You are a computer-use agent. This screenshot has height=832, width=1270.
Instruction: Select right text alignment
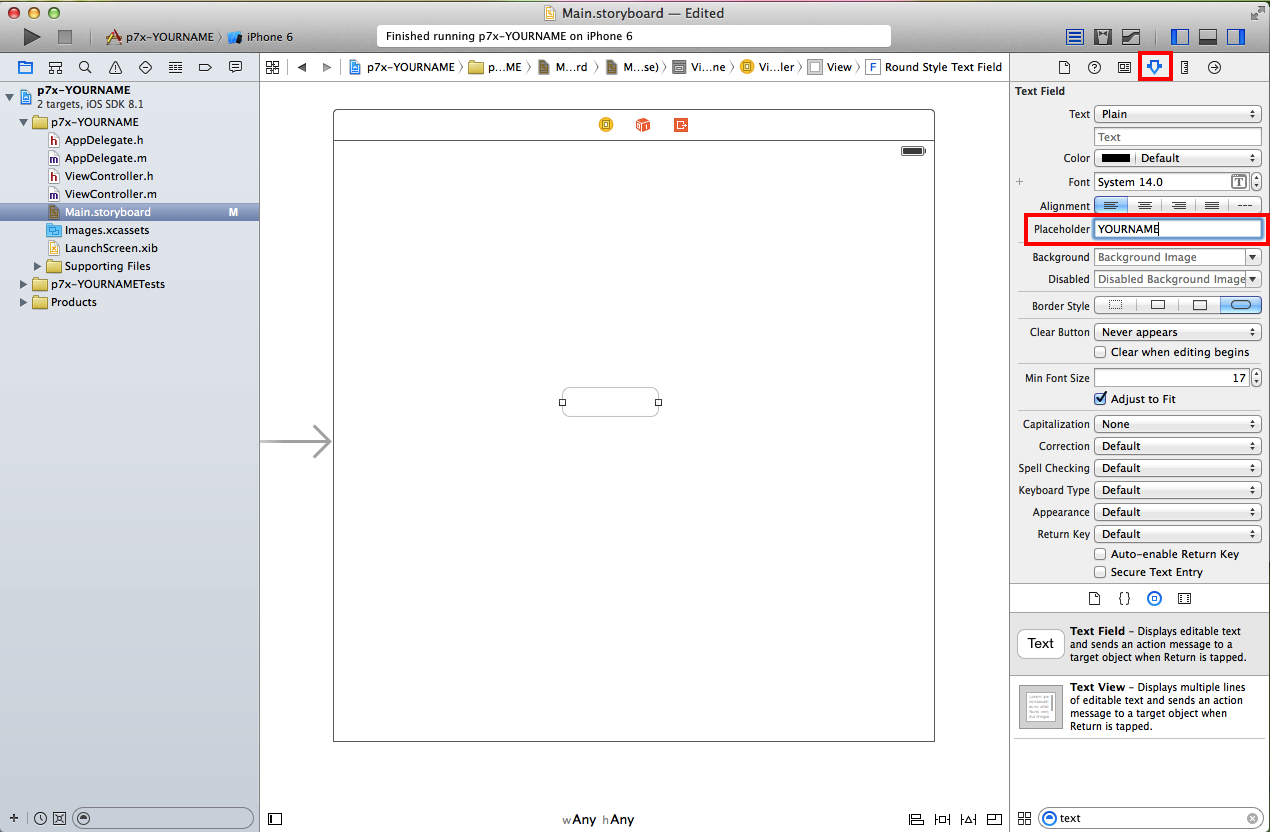pyautogui.click(x=1179, y=205)
